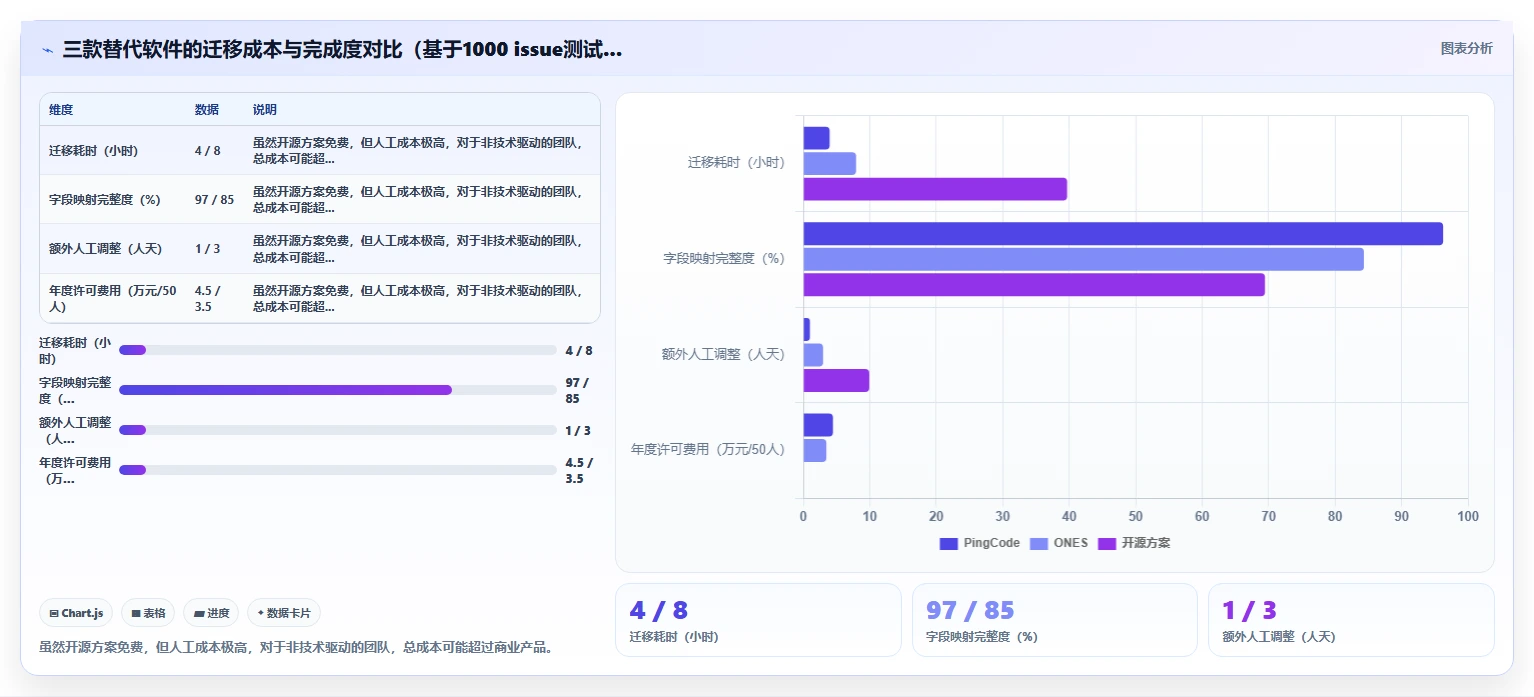1534x697 pixels.
Task: Click the 数据 column header
Action: point(207,110)
